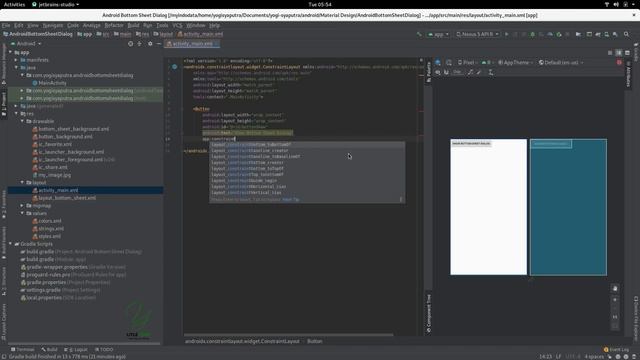The height and width of the screenshot is (360, 640).
Task: Open the TODO tool window
Action: (x=104, y=349)
